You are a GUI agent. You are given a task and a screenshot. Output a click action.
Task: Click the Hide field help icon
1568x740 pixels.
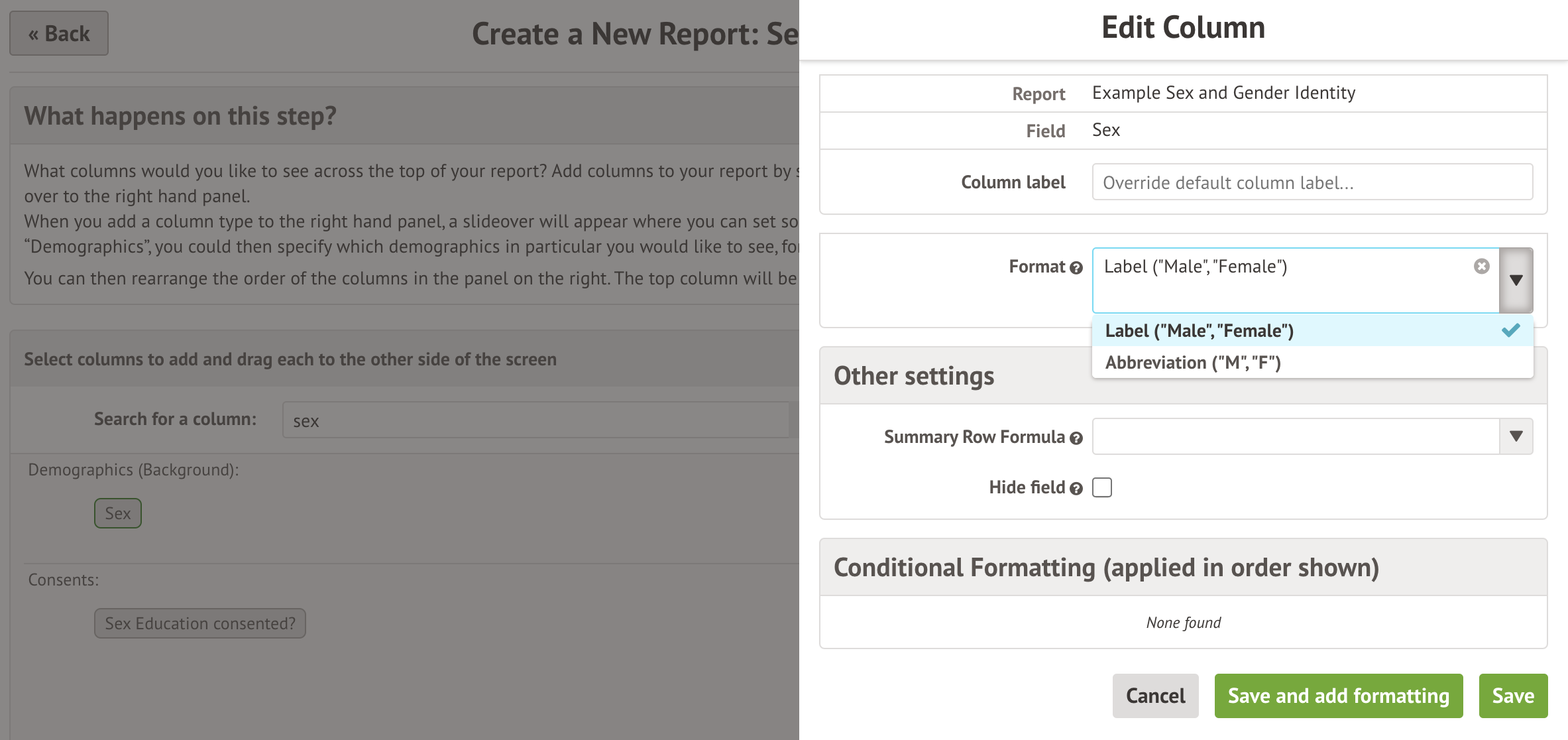point(1076,489)
